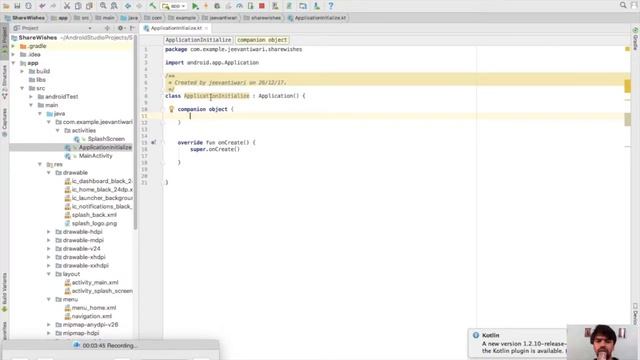Expand the .gradle folder arrow
The width and height of the screenshot is (640, 360).
click(13, 46)
